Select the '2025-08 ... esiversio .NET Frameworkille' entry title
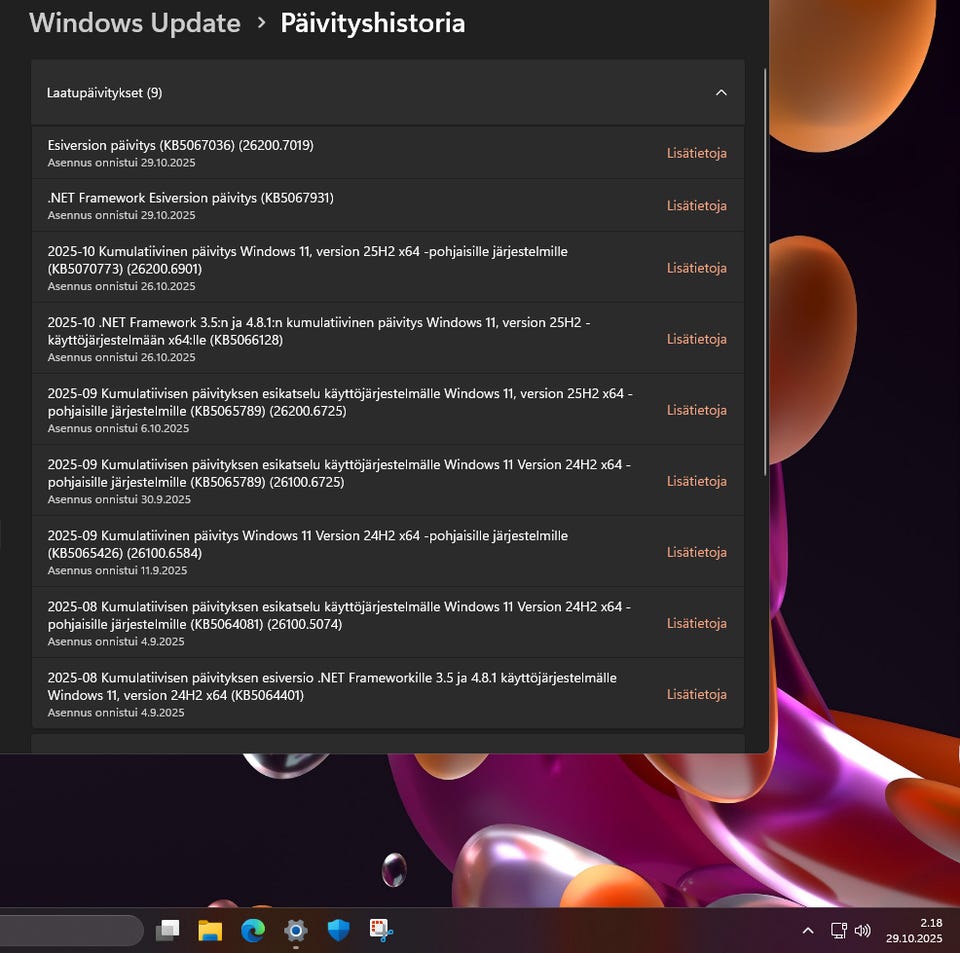 click(332, 686)
